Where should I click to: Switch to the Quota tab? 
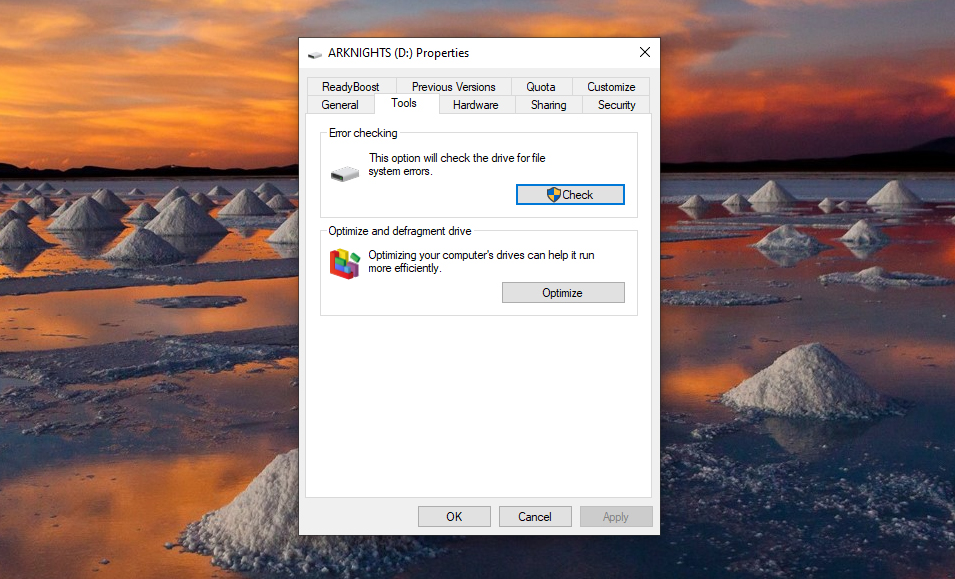click(x=540, y=86)
